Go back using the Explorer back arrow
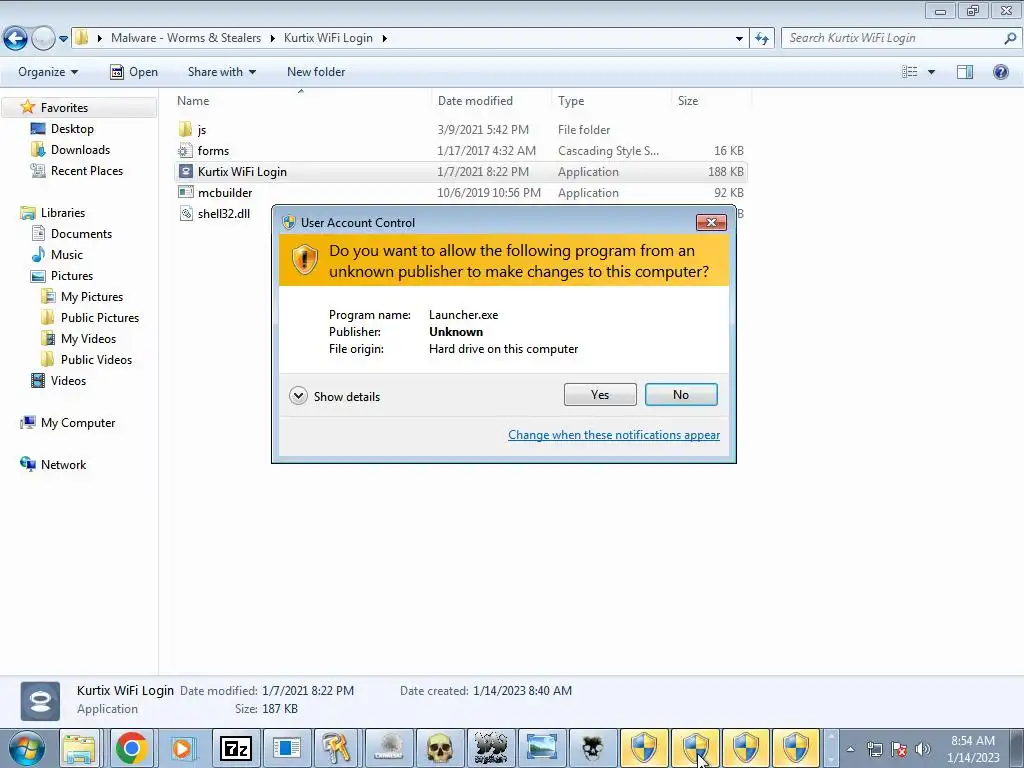This screenshot has width=1024, height=768. tap(16, 39)
